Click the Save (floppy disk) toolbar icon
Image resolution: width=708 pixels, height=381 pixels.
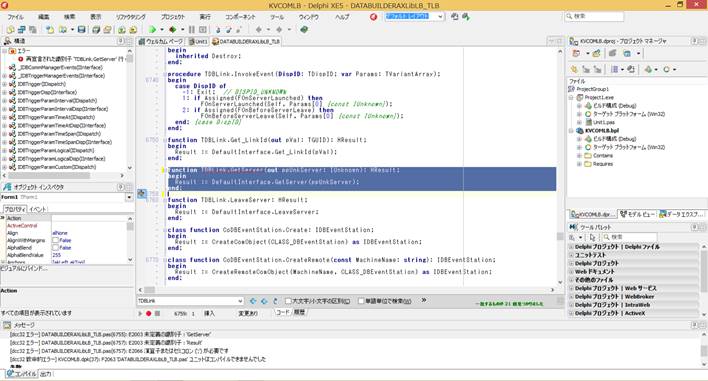pyautogui.click(x=81, y=30)
